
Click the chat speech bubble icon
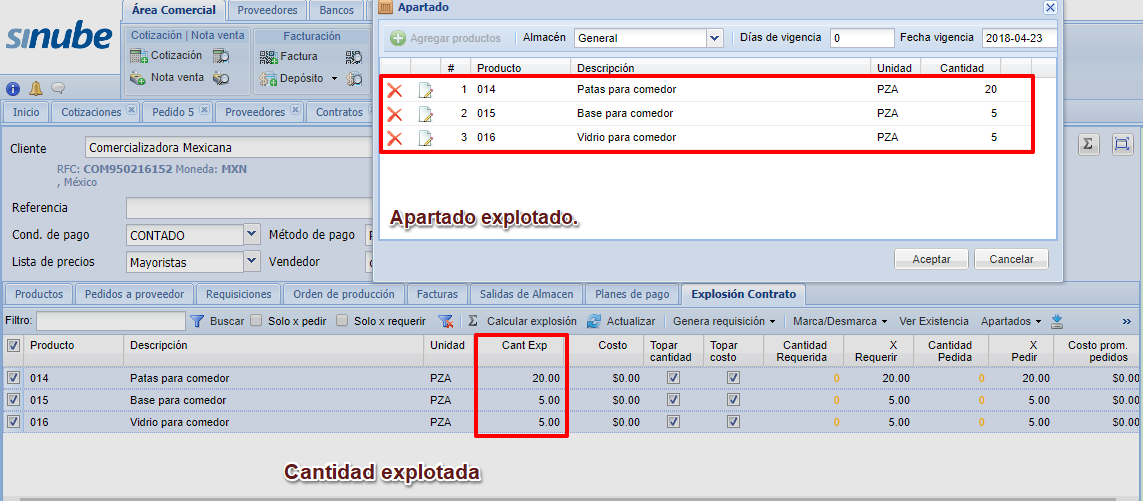(x=58, y=88)
